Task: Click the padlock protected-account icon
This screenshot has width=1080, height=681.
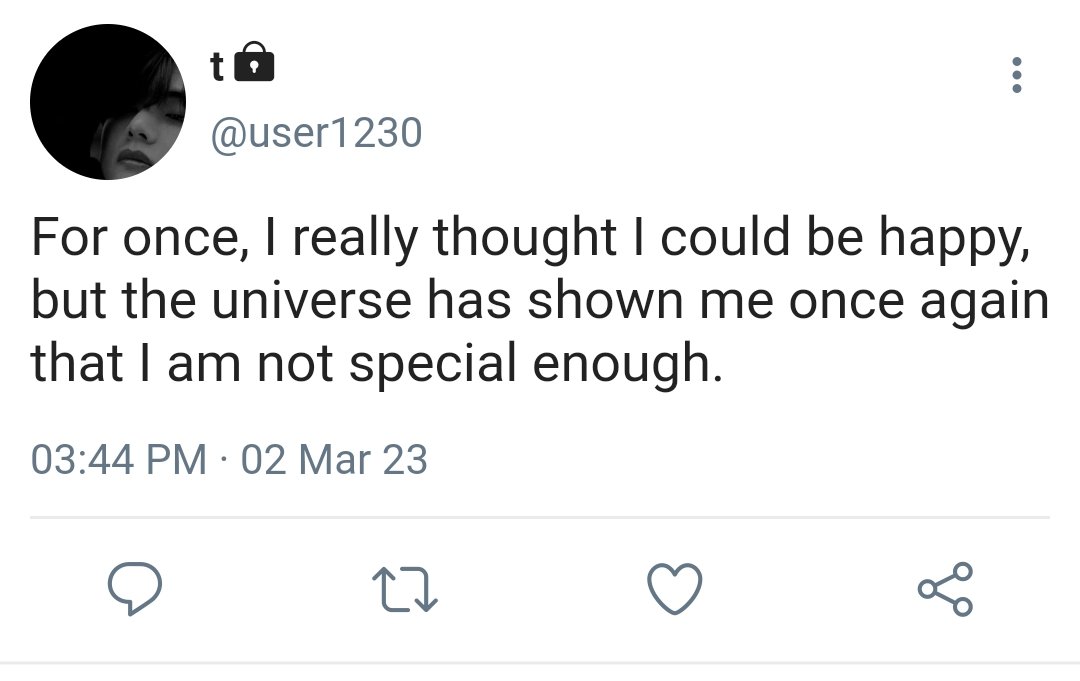Action: click(254, 62)
